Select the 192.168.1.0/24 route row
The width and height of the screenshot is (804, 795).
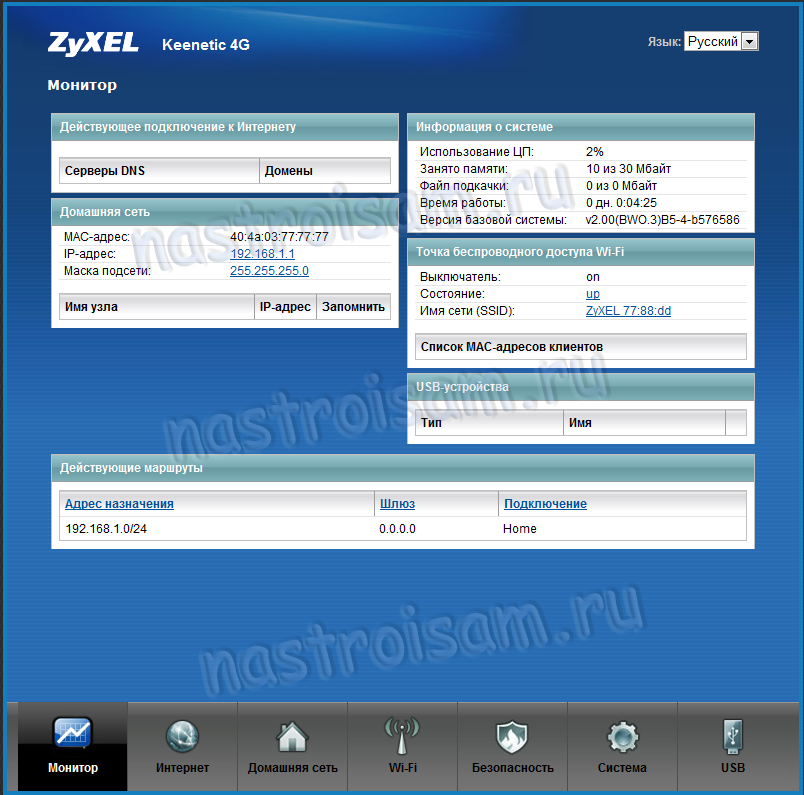[x=105, y=529]
